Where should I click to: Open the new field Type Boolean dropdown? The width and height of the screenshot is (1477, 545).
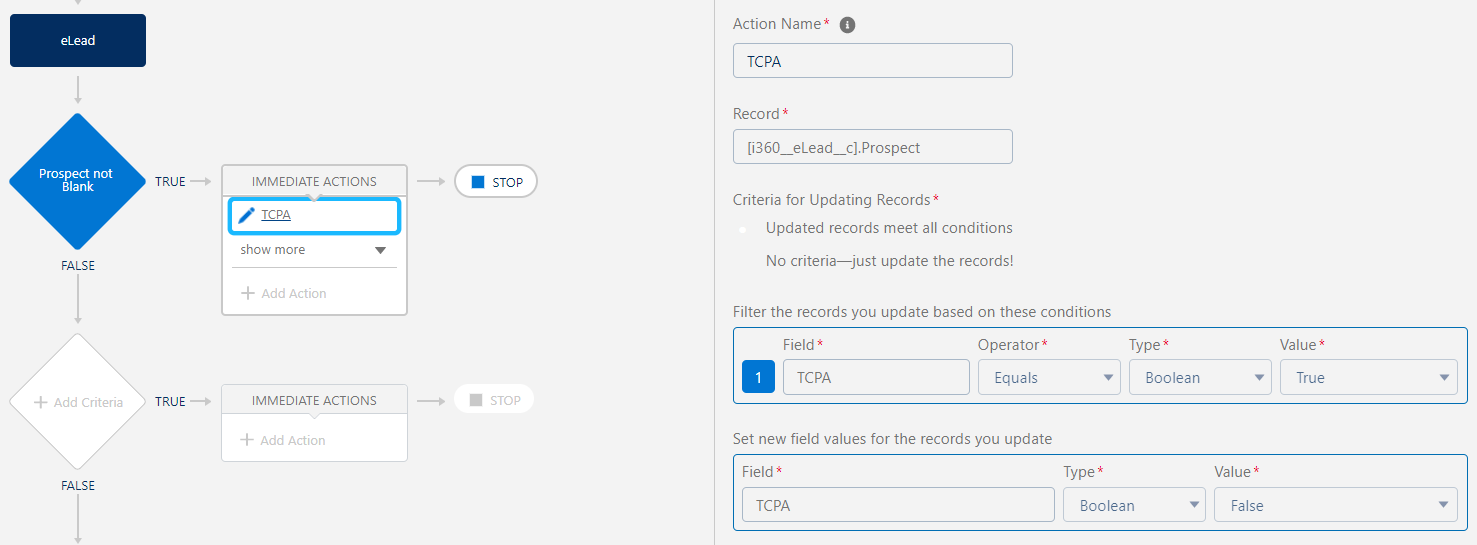(1134, 505)
